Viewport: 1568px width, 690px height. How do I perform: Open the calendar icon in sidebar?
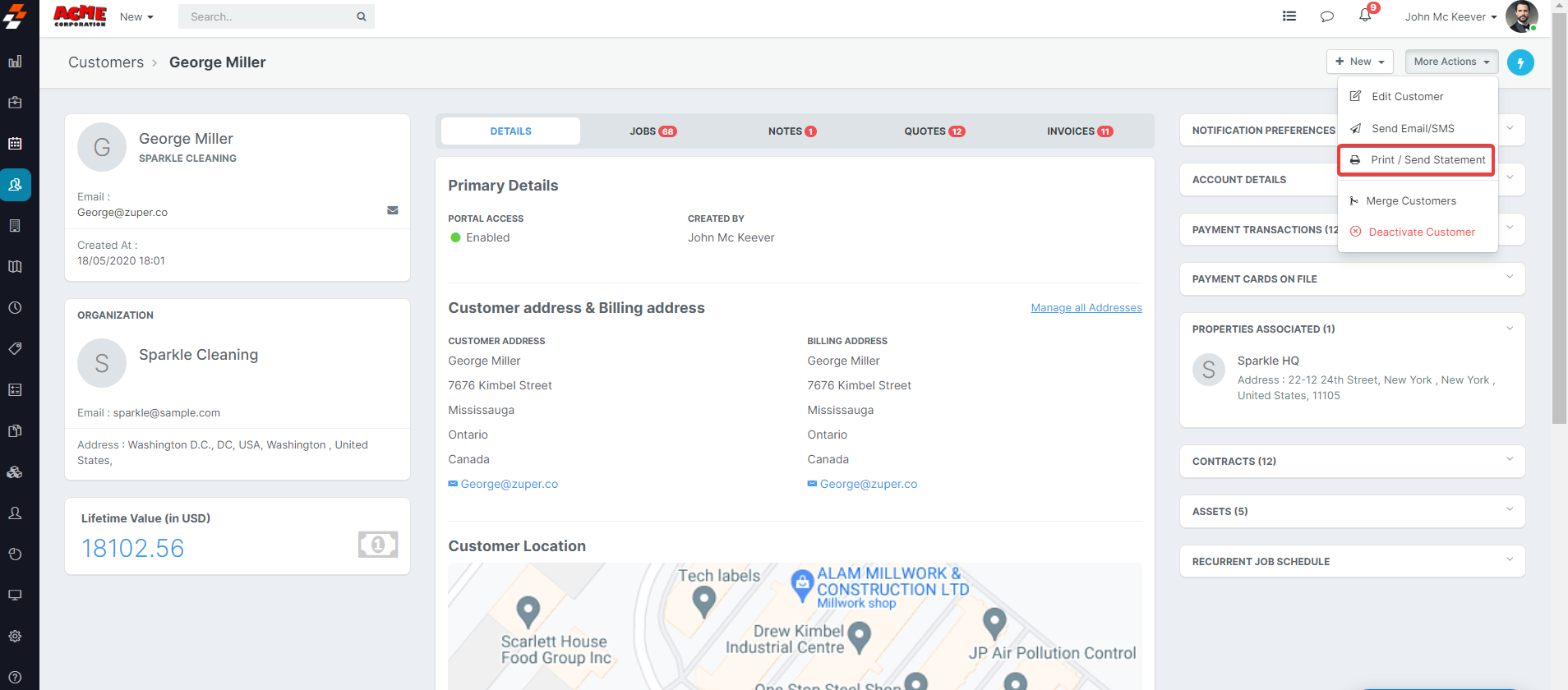(15, 144)
